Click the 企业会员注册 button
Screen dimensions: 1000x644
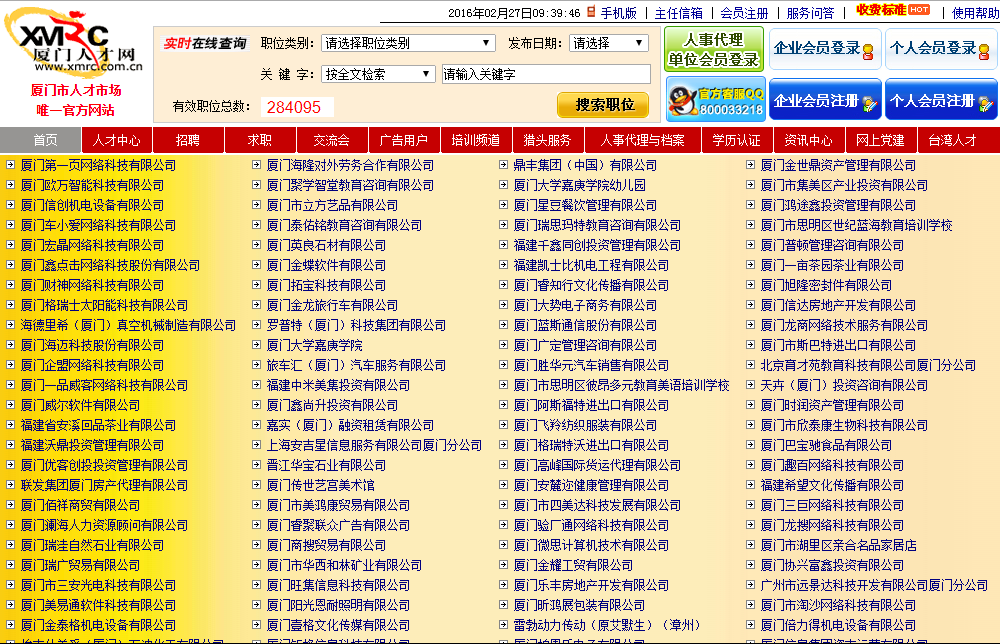(x=825, y=99)
